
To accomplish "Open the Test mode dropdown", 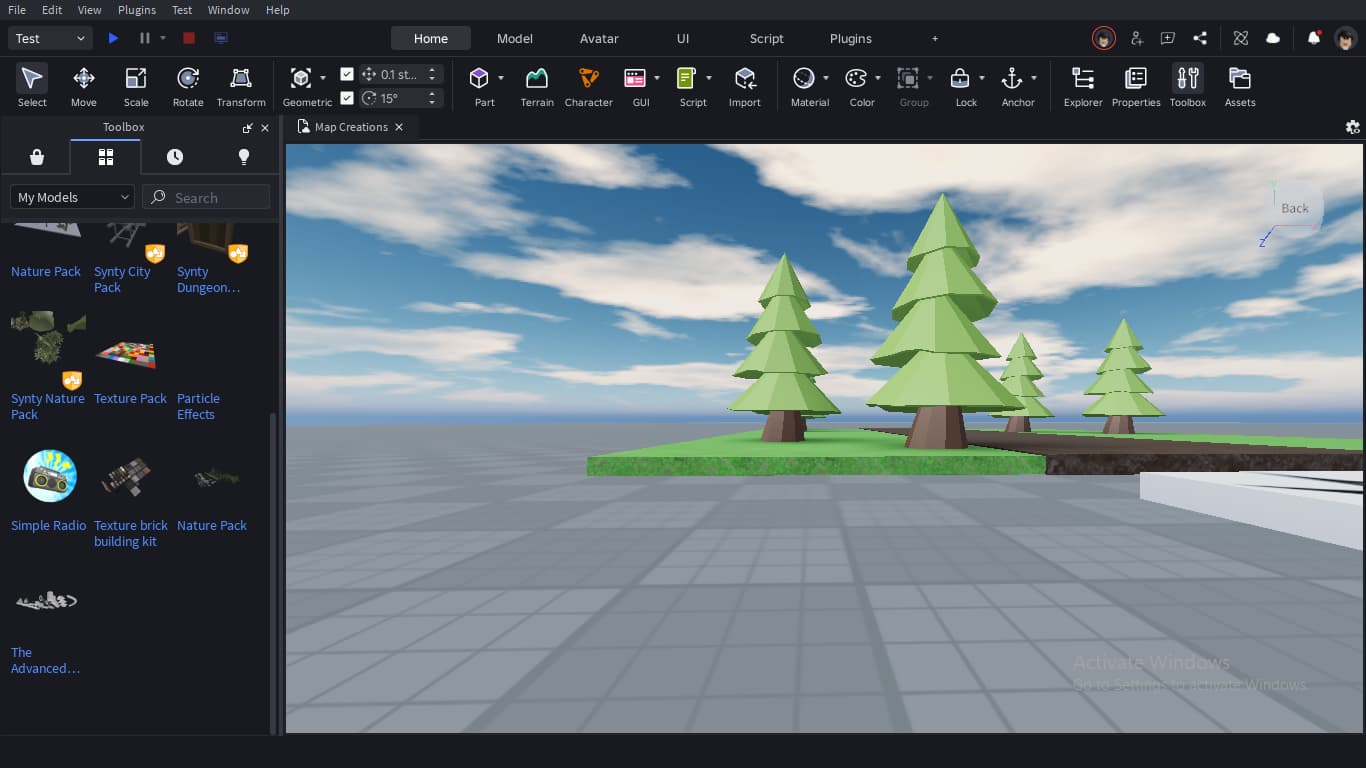I will click(50, 38).
